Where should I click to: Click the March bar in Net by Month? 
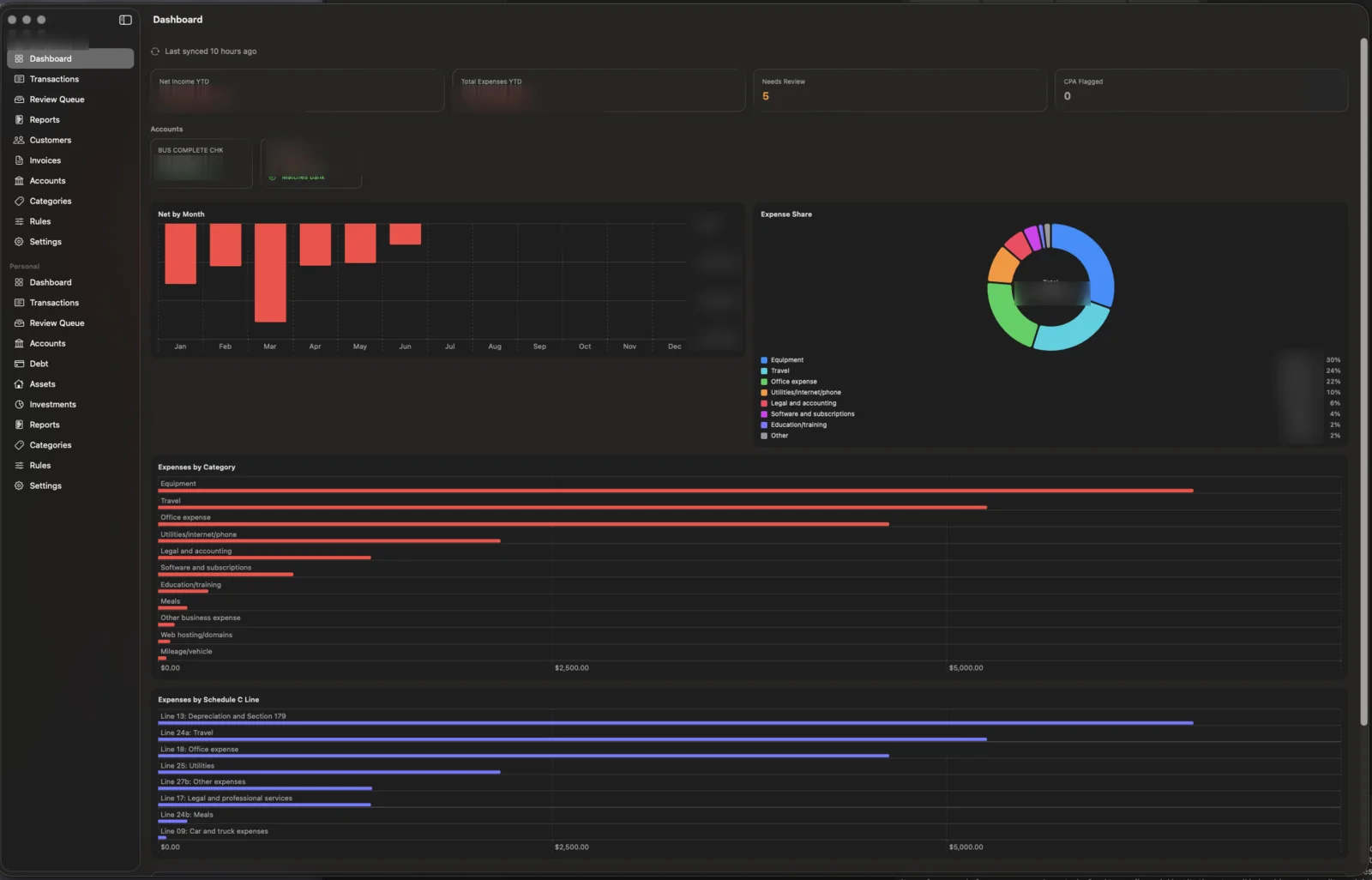[270, 273]
